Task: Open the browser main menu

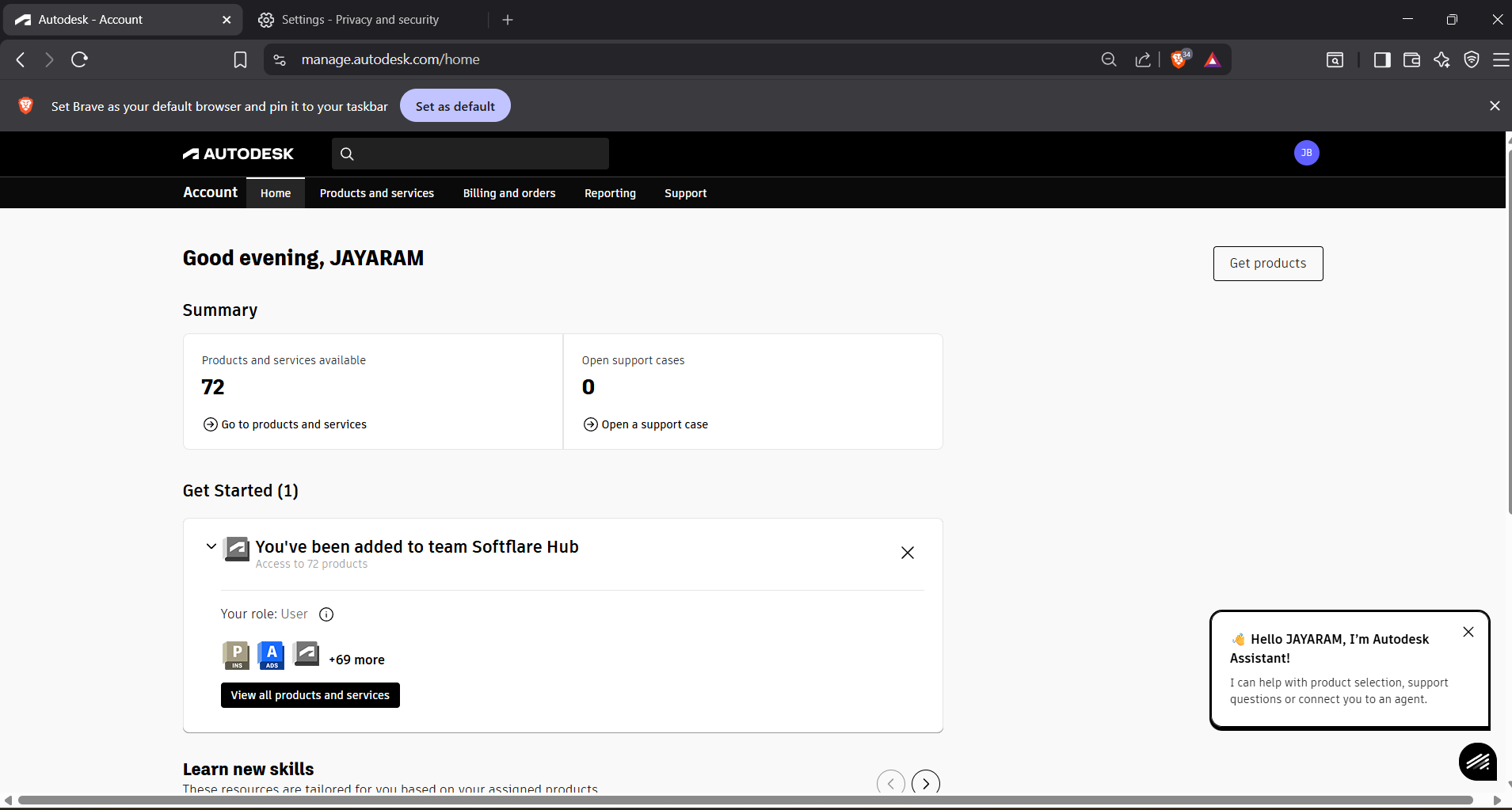Action: point(1501,59)
